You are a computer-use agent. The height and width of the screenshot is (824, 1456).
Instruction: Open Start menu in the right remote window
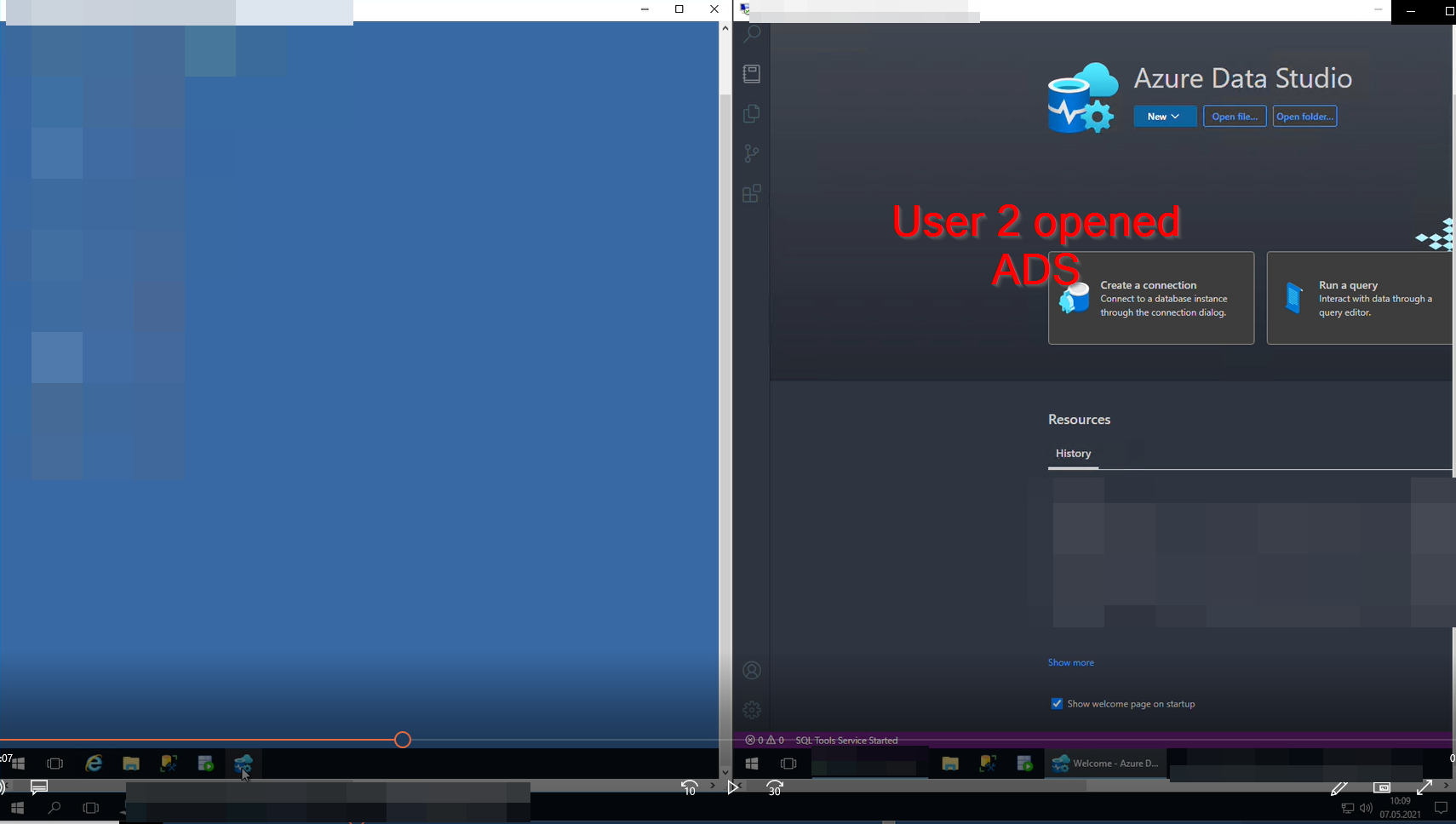click(752, 764)
